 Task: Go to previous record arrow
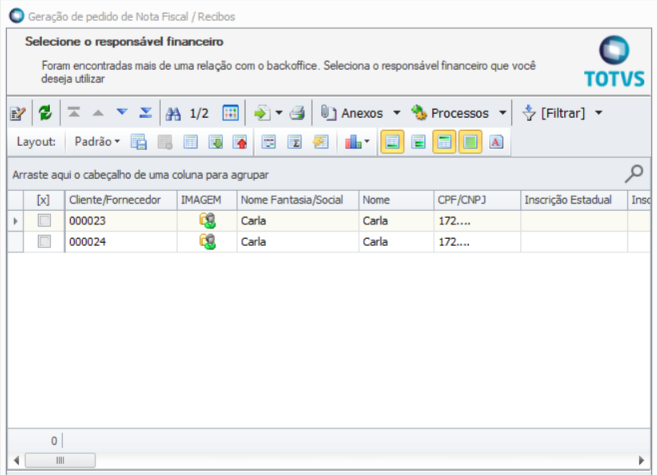point(98,113)
